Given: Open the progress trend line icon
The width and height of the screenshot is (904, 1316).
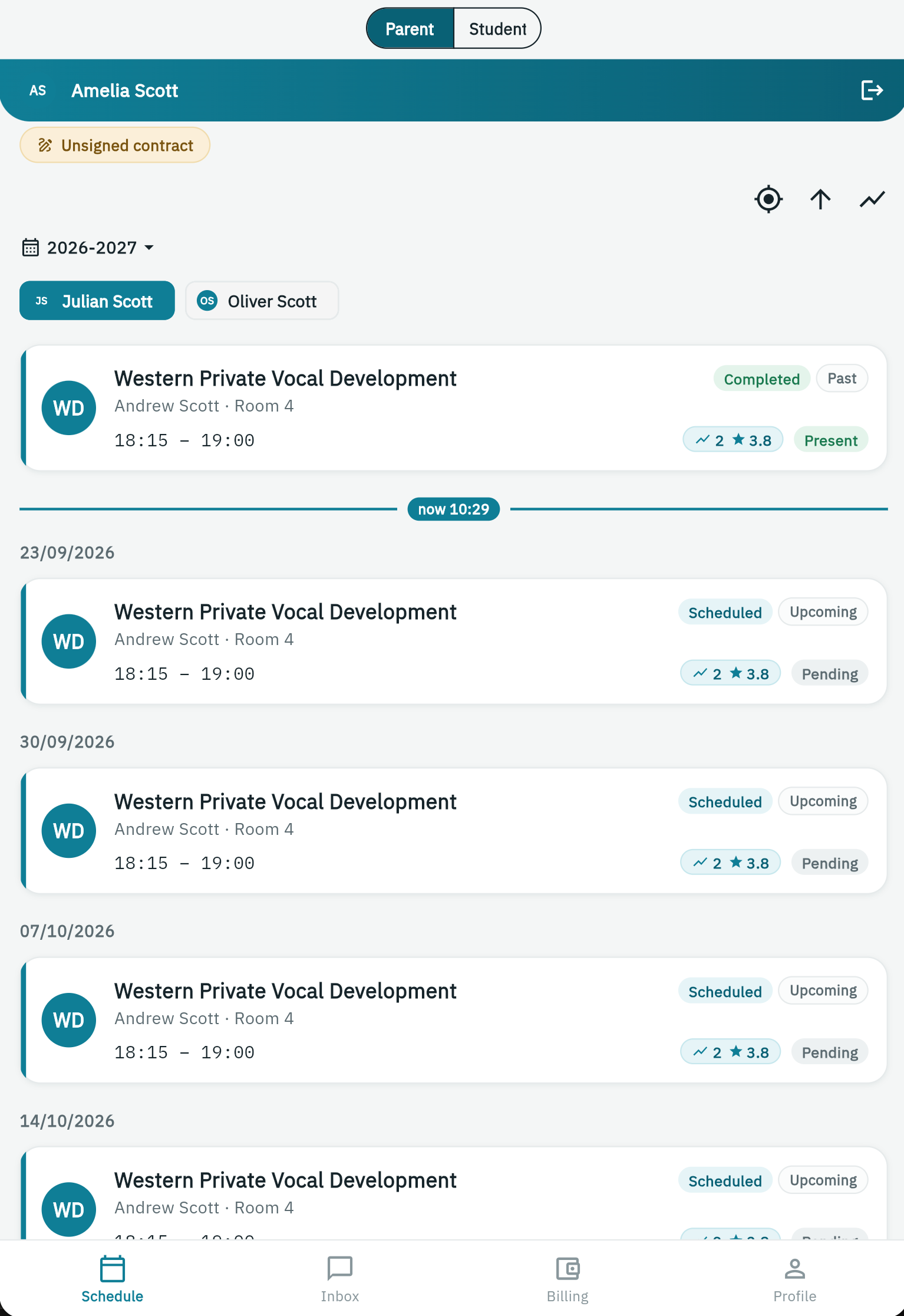Looking at the screenshot, I should pos(872,199).
